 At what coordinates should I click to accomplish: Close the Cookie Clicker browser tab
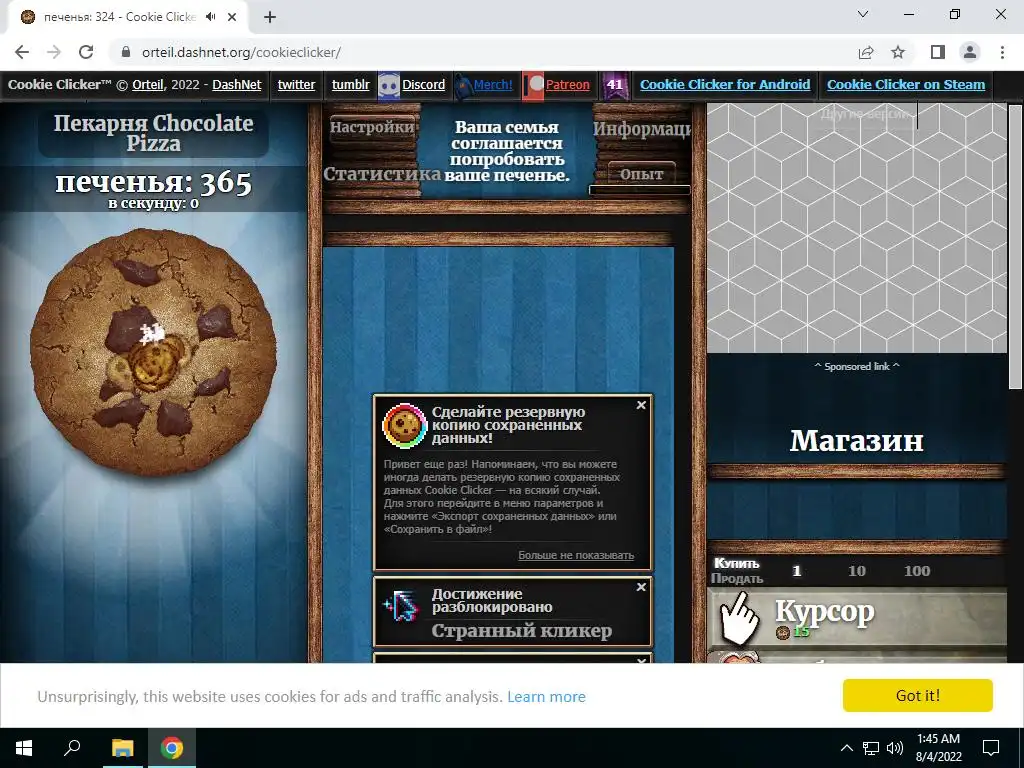click(232, 18)
